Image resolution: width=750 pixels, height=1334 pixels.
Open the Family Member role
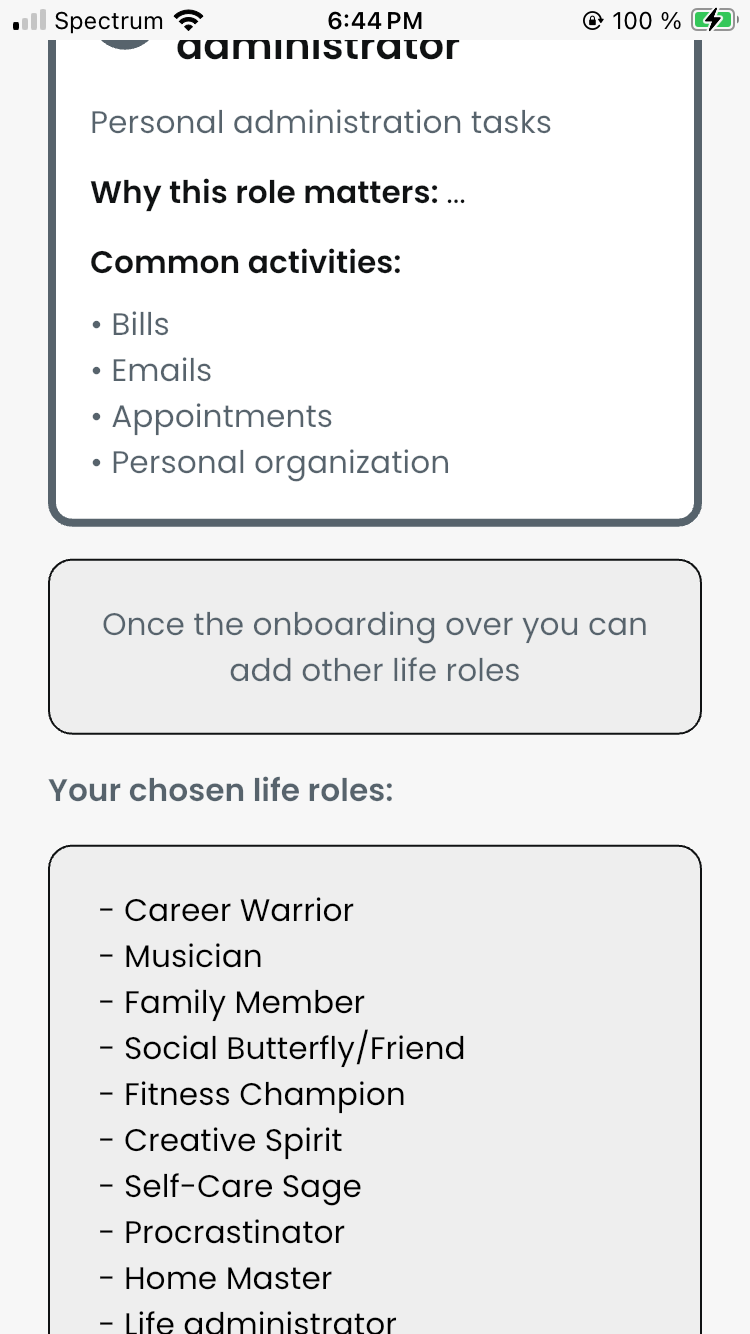pos(243,1002)
